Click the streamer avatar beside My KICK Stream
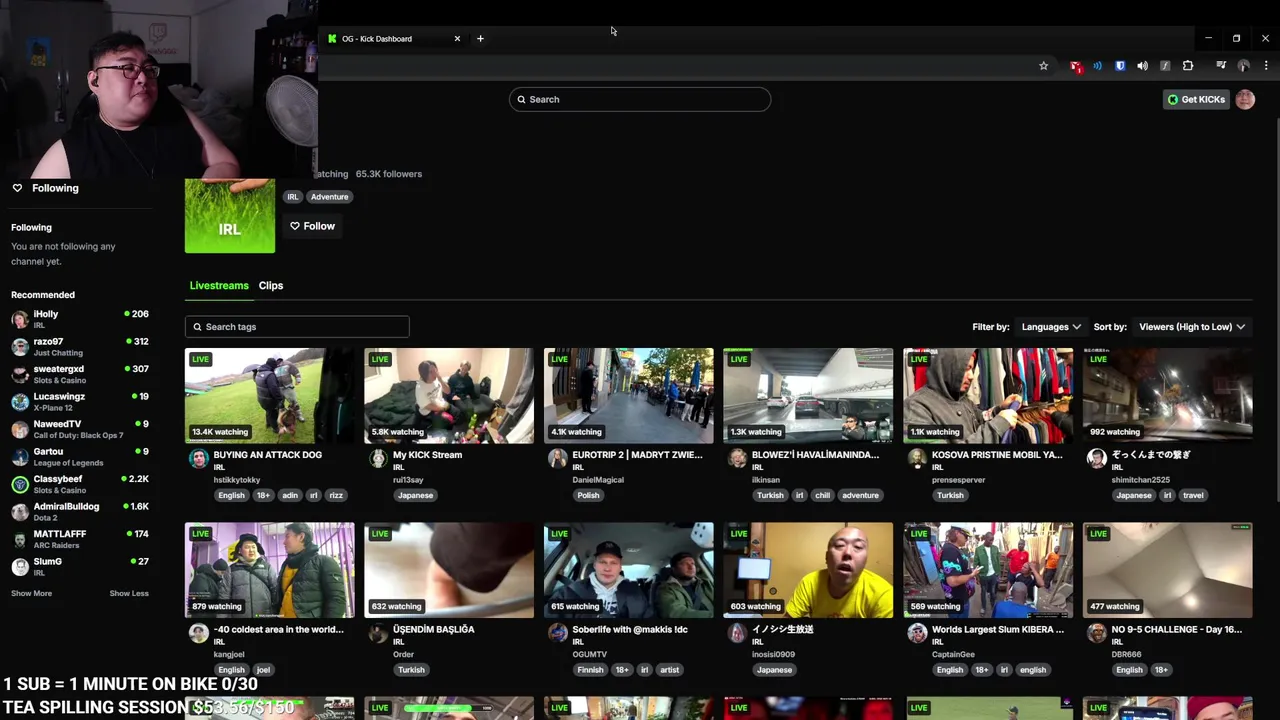Screen dimensions: 1280x720 click(x=378, y=459)
